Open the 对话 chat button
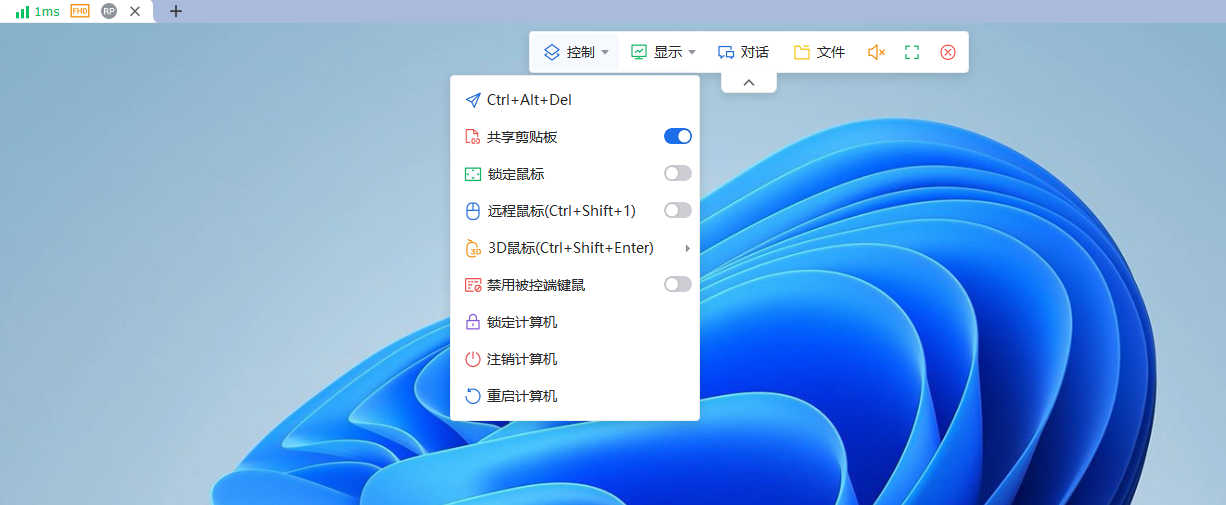The image size is (1226, 505). coord(743,52)
